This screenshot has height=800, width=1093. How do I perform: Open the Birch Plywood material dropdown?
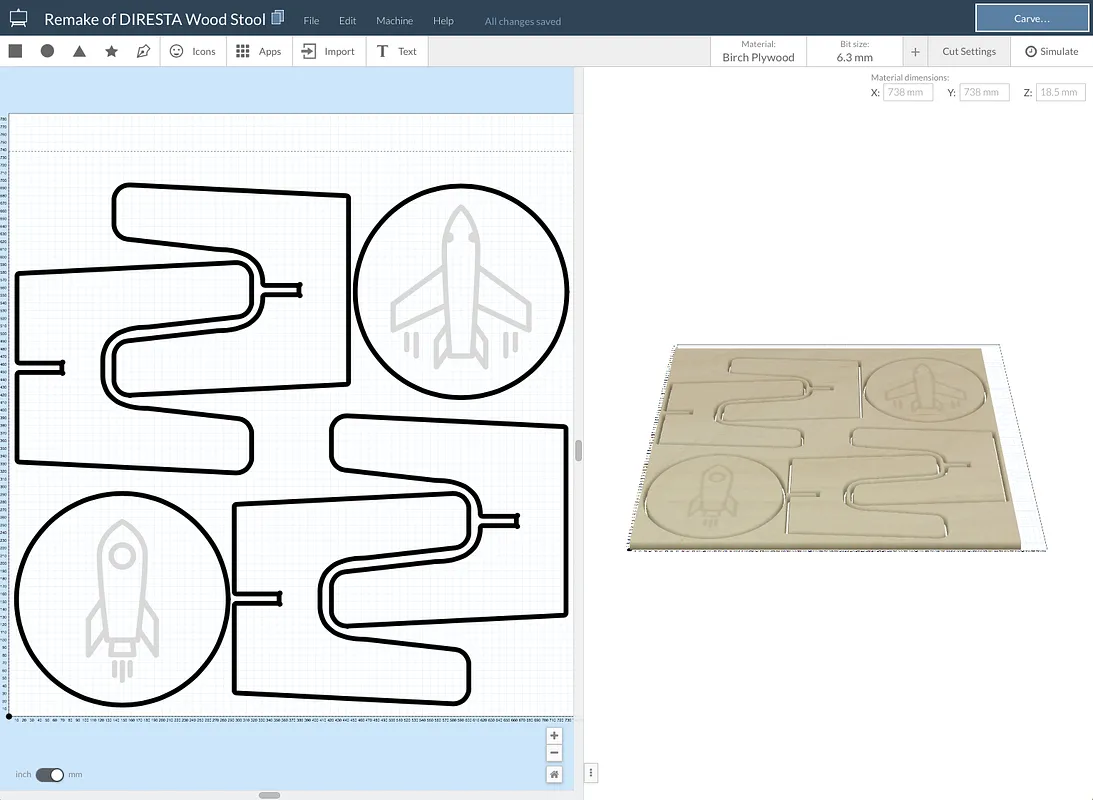coord(758,52)
